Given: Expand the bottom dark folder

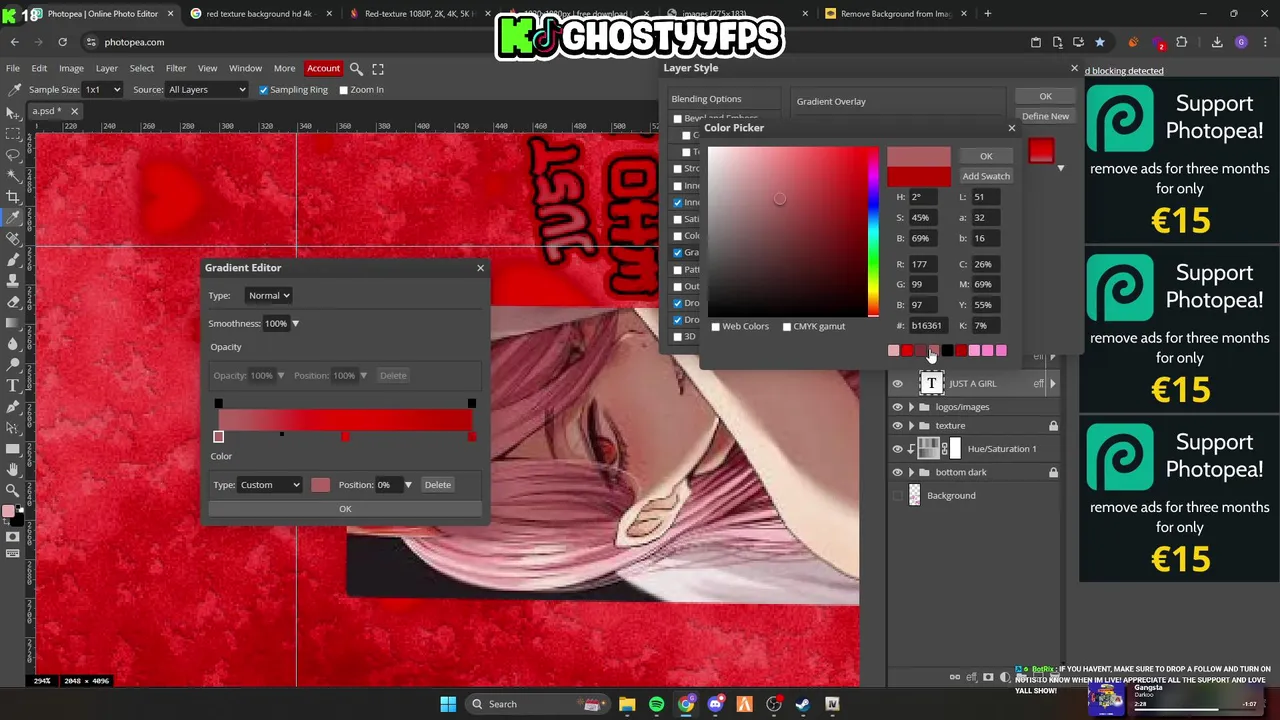Looking at the screenshot, I should [910, 472].
